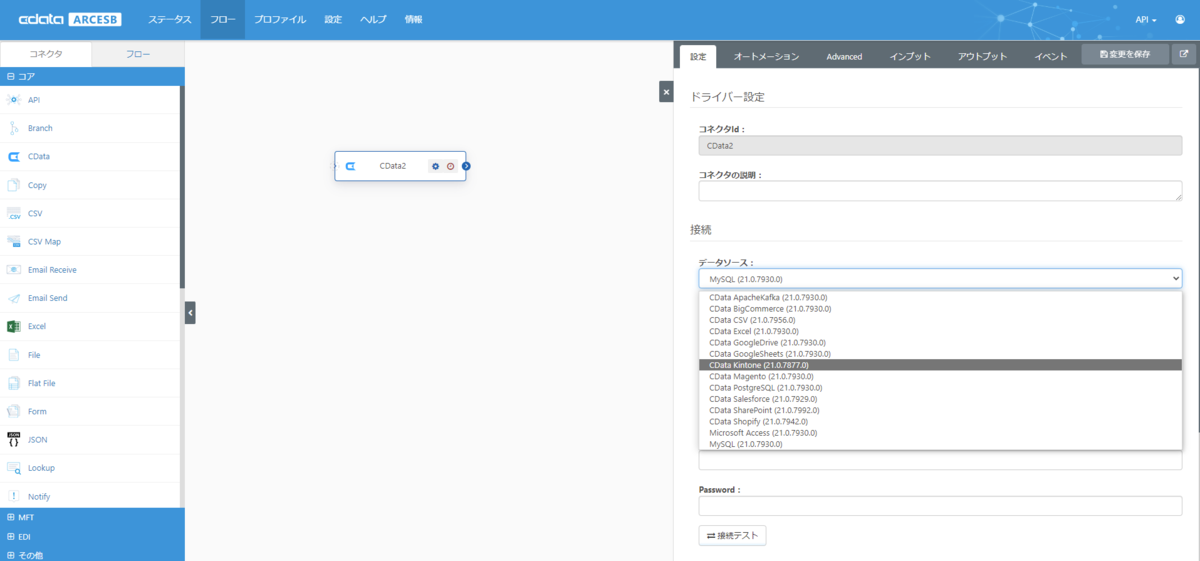Image resolution: width=1200 pixels, height=561 pixels.
Task: Open the プロファイル menu in header
Action: (x=280, y=20)
